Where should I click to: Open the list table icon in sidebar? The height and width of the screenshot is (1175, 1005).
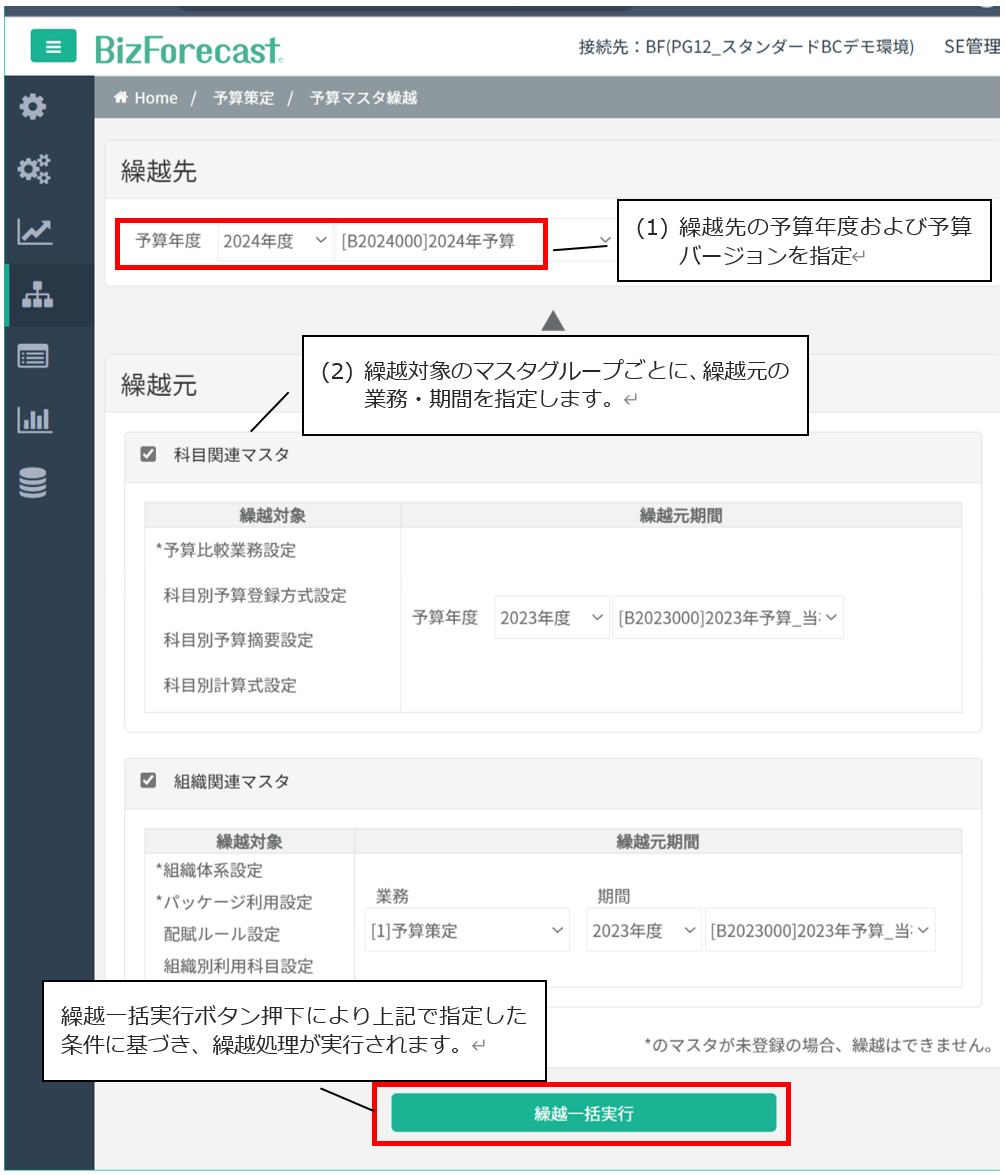pyautogui.click(x=34, y=357)
